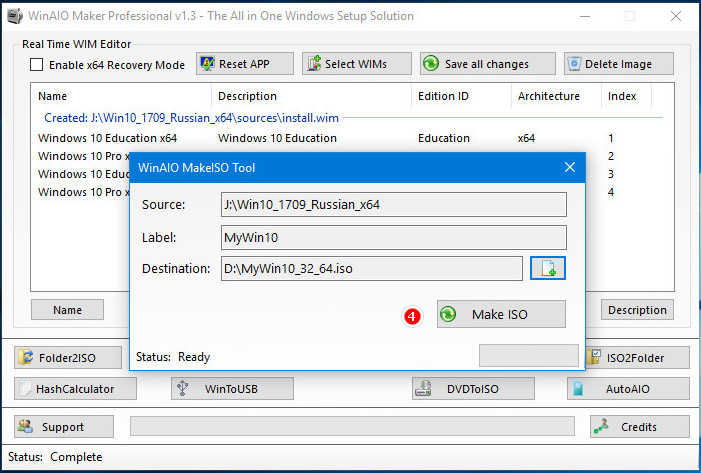Click index 2 in the list
This screenshot has width=701, height=473.
click(x=611, y=156)
